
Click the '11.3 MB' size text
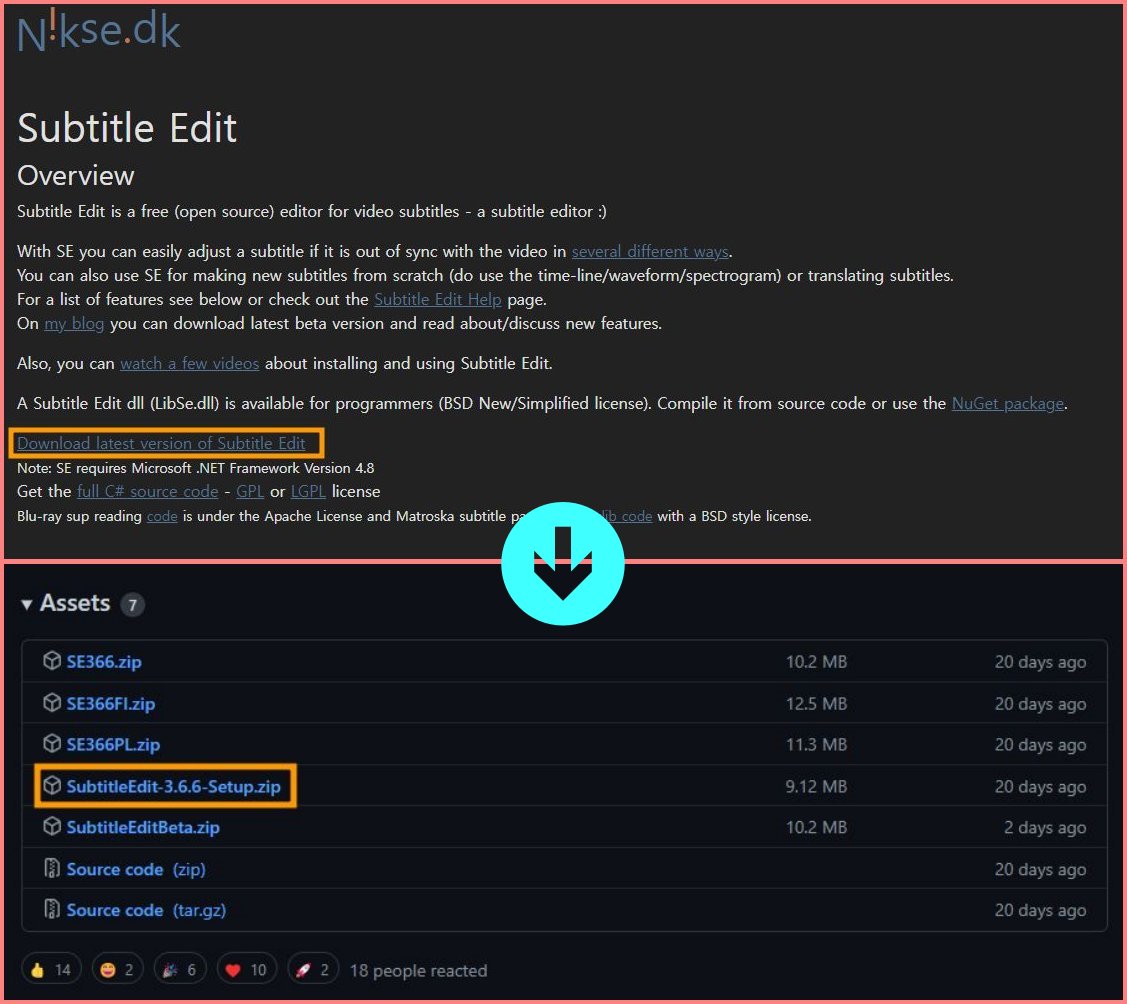pyautogui.click(x=816, y=745)
